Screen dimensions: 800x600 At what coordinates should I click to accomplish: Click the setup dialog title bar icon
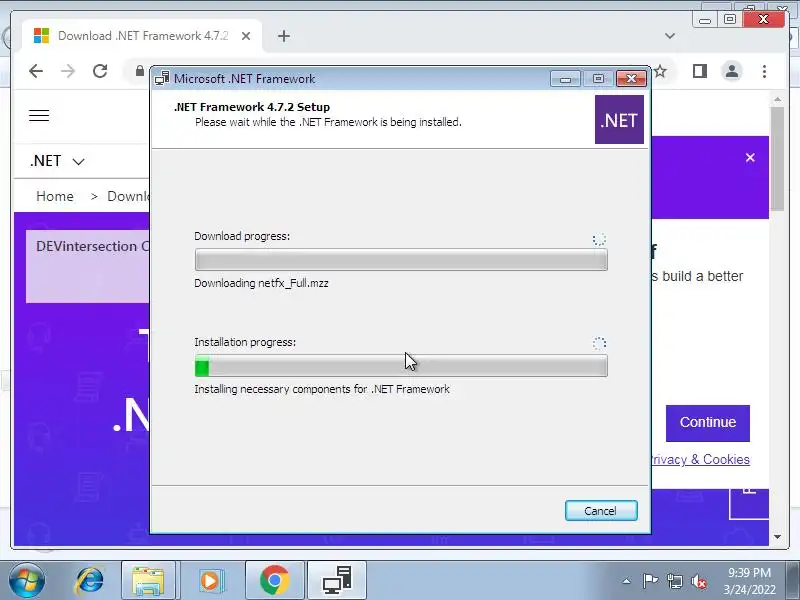point(162,79)
